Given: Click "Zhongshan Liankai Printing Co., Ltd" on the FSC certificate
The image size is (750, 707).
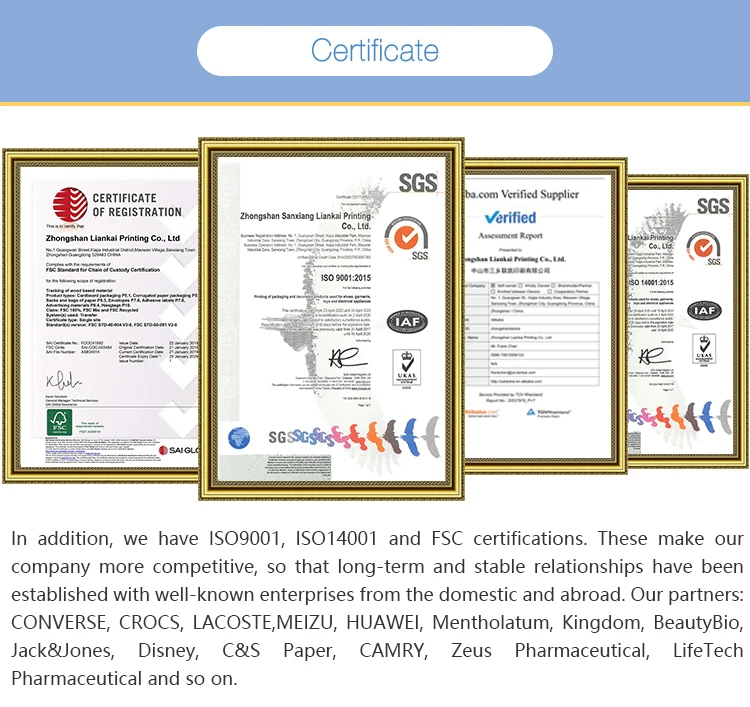Looking at the screenshot, I should (113, 238).
